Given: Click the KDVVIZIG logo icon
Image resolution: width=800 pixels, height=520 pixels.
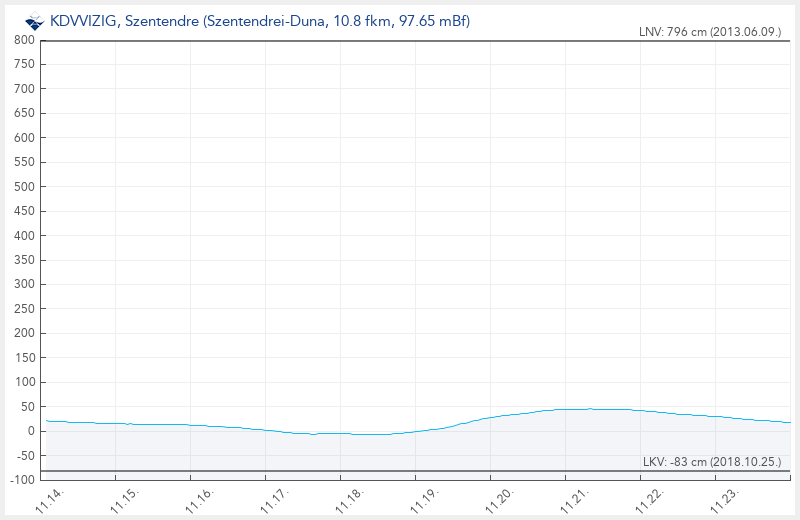Looking at the screenshot, I should tap(35, 21).
